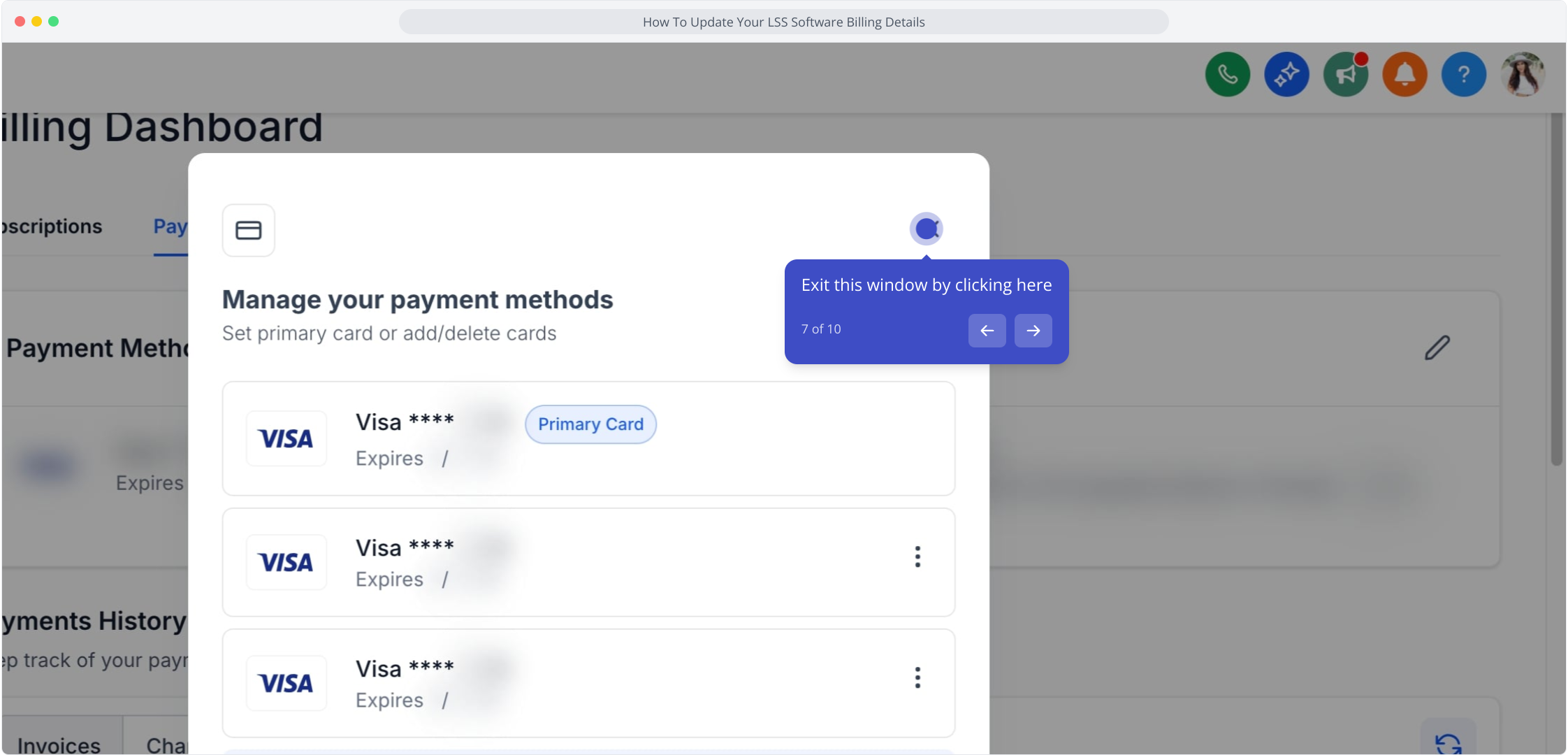Viewport: 1568px width, 755px height.
Task: Click the Billing Dashboard page heading
Action: tap(162, 127)
